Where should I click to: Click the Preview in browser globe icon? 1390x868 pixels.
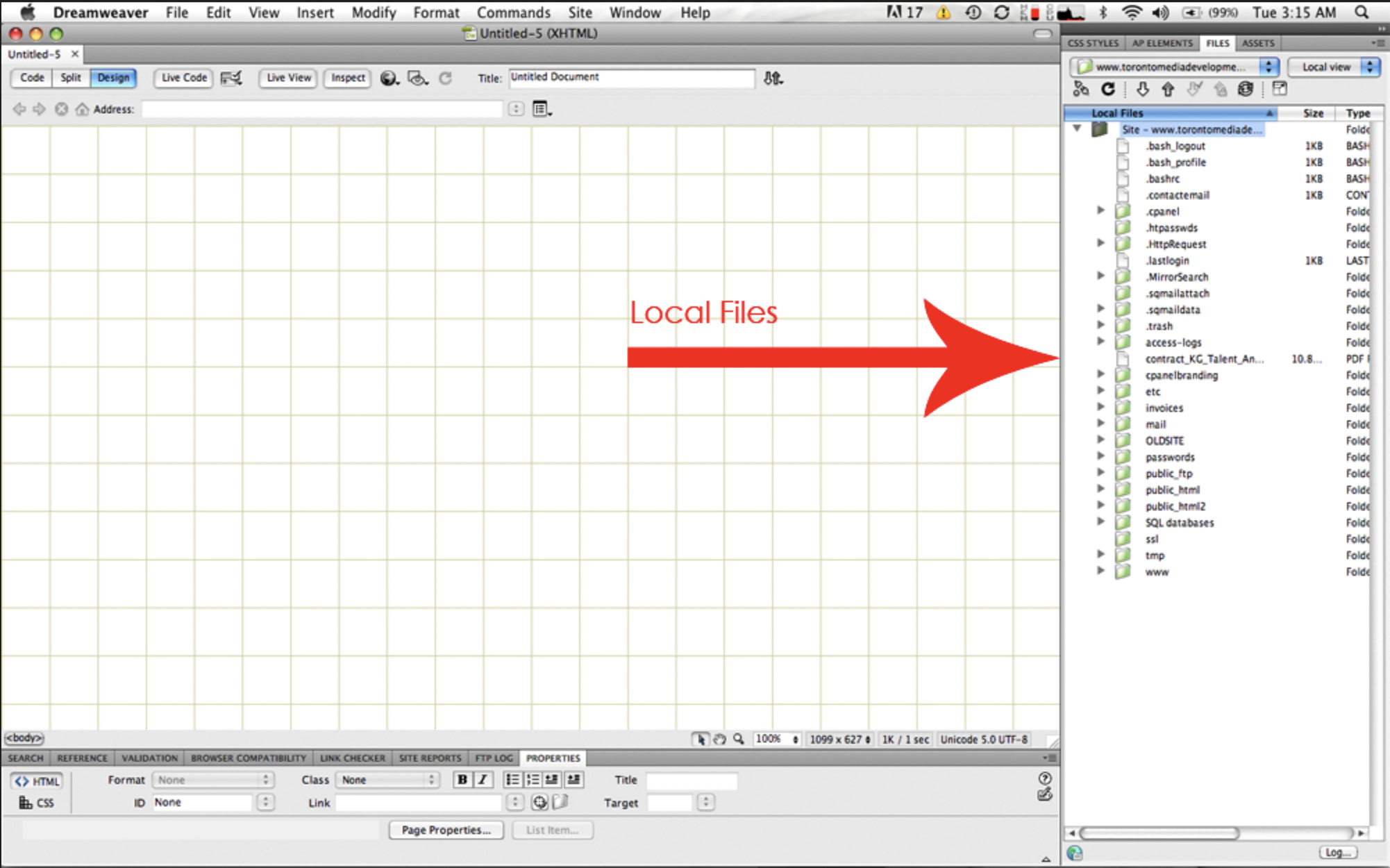point(389,78)
